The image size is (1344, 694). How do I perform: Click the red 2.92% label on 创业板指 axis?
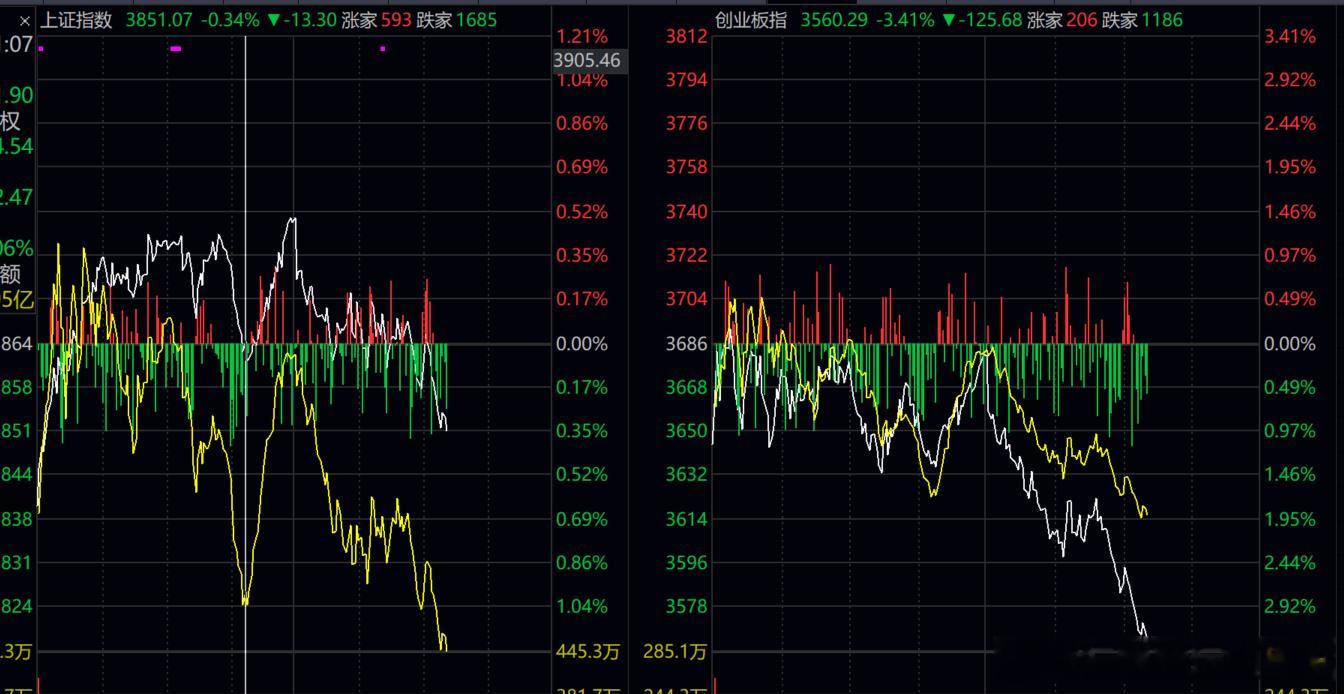click(1290, 79)
